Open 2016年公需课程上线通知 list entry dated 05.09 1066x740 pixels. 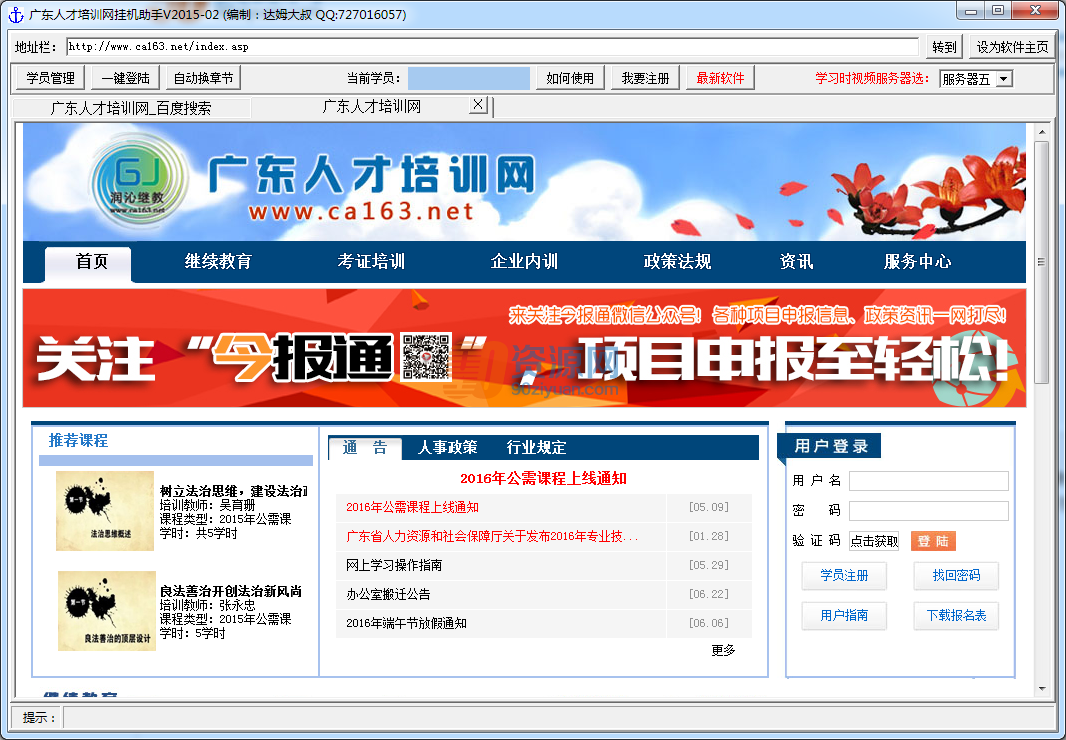click(413, 507)
